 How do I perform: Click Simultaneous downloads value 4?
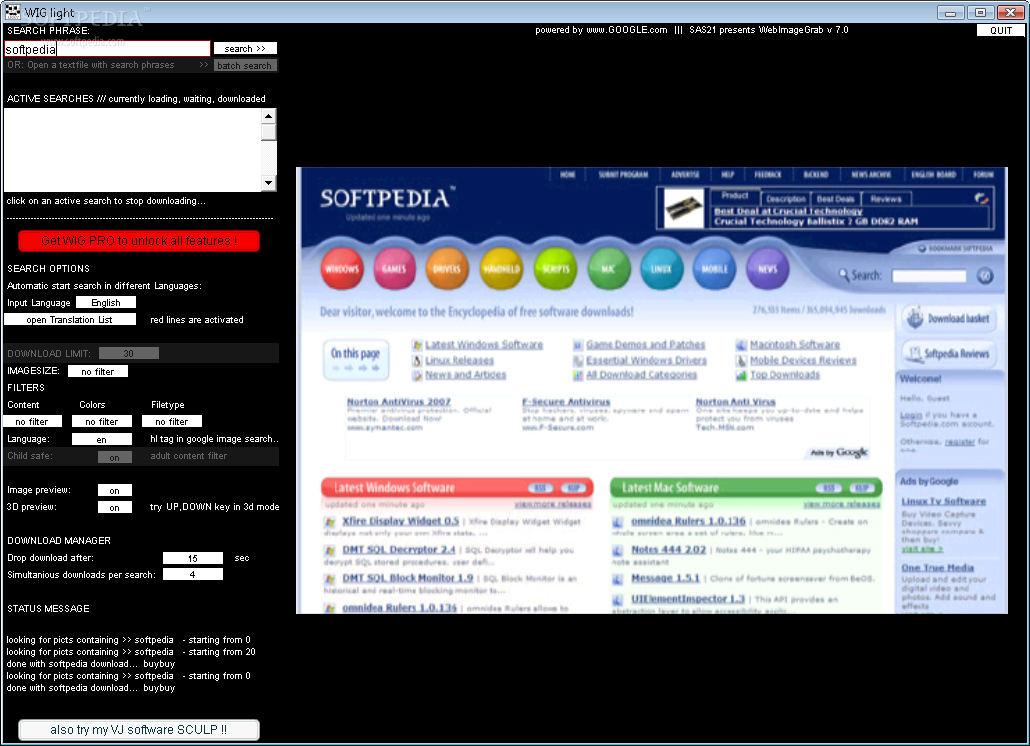(193, 575)
